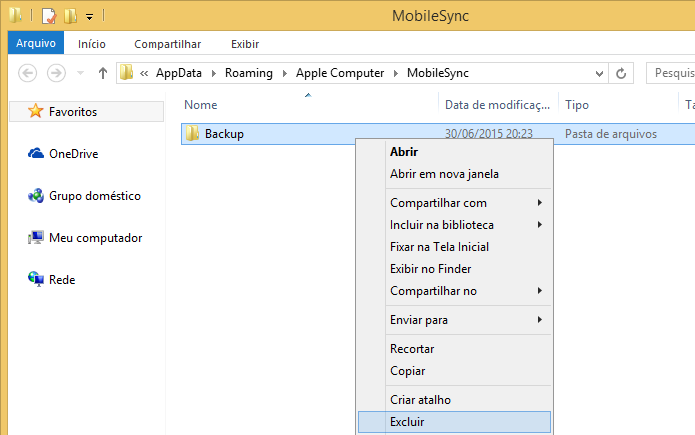Choose Excluir from the context menu
The image size is (695, 435).
[454, 422]
